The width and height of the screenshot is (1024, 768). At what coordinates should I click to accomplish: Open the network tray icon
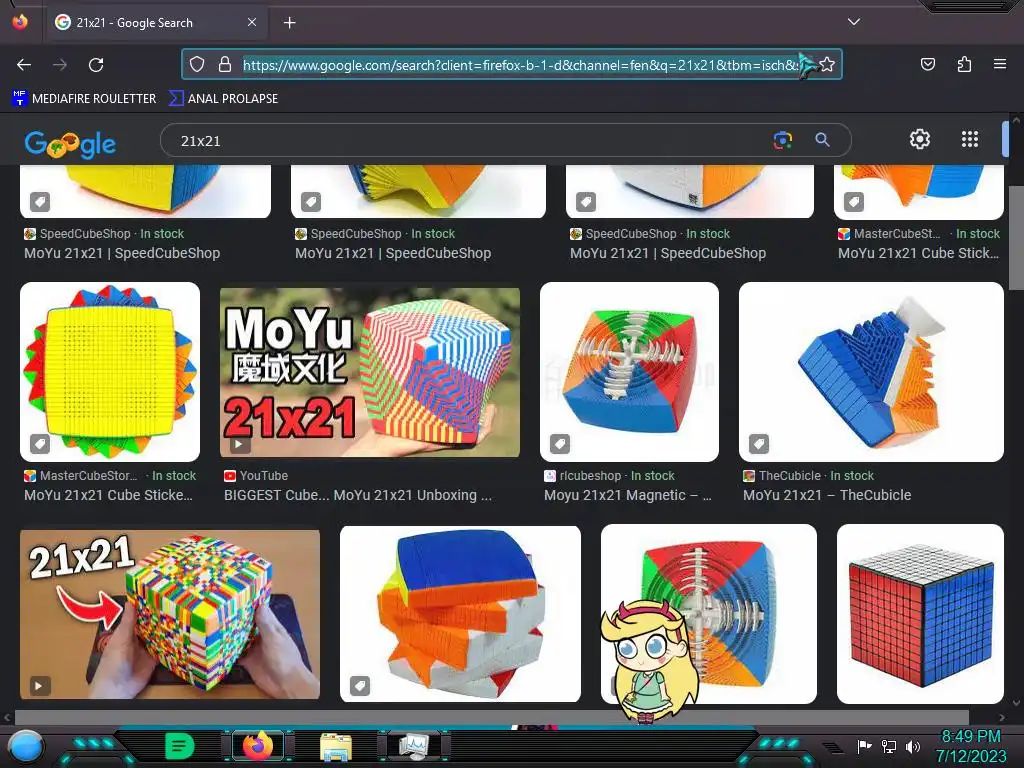[x=888, y=746]
